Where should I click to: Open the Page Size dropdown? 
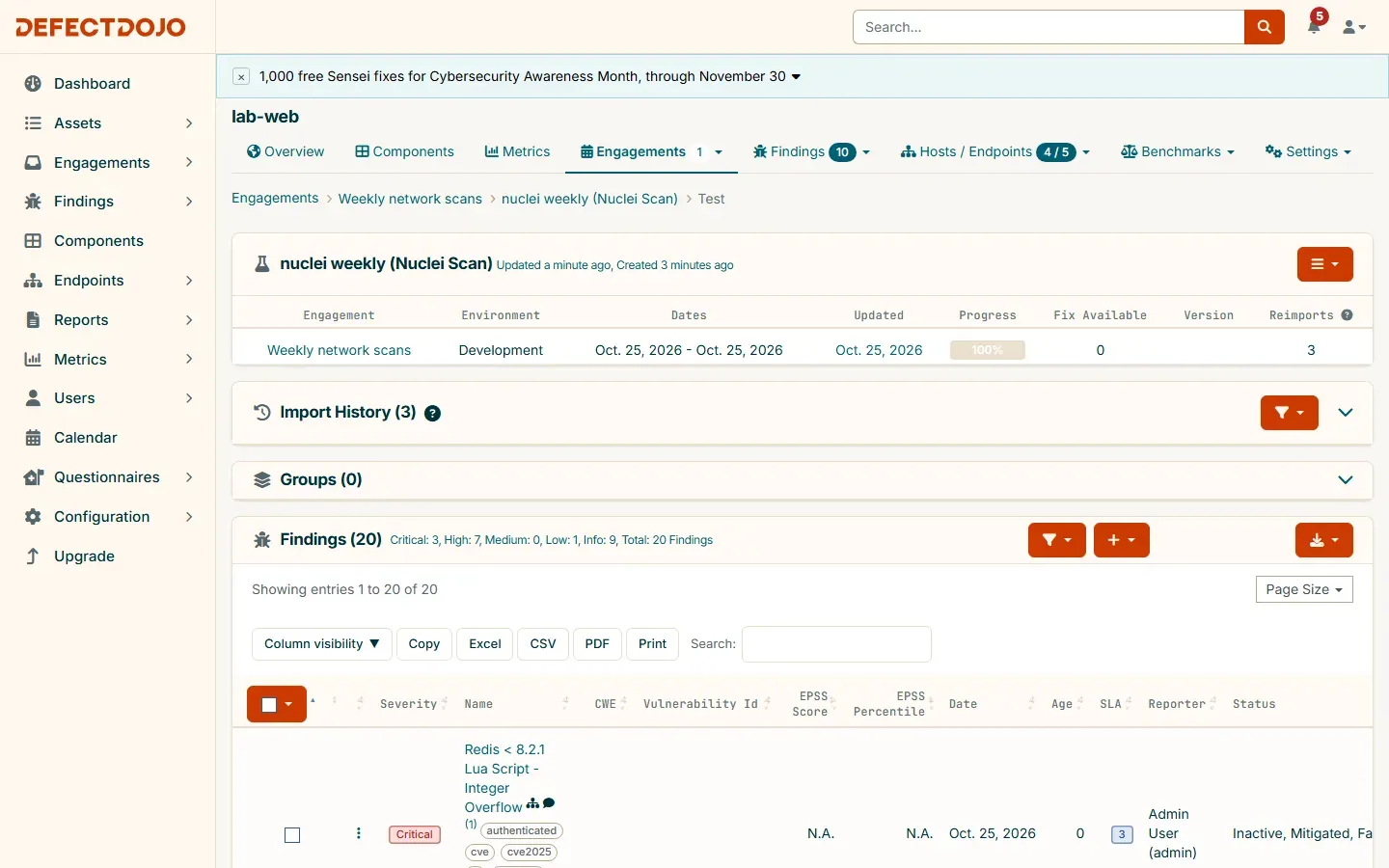1304,589
